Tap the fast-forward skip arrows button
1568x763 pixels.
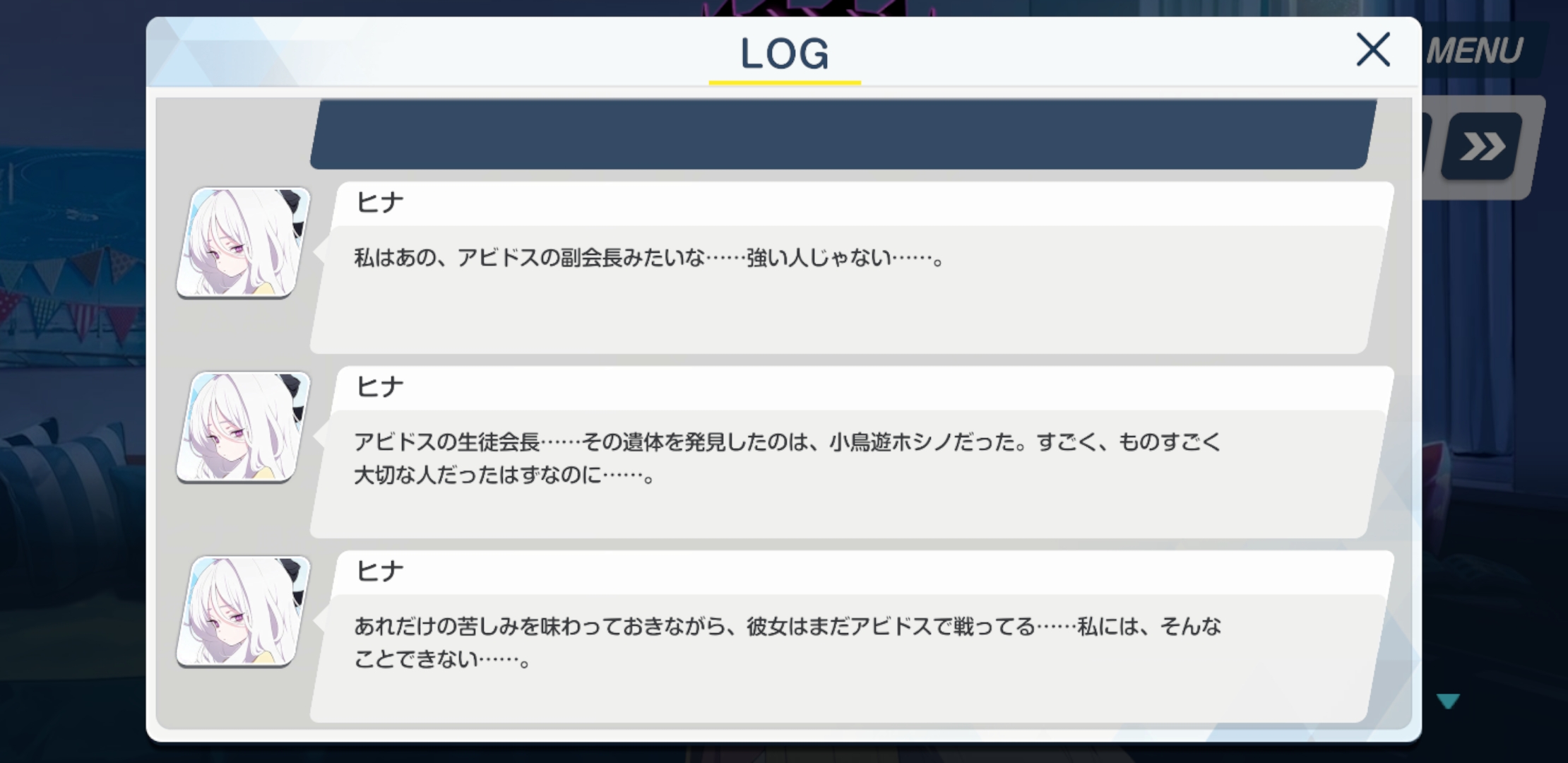click(1483, 147)
